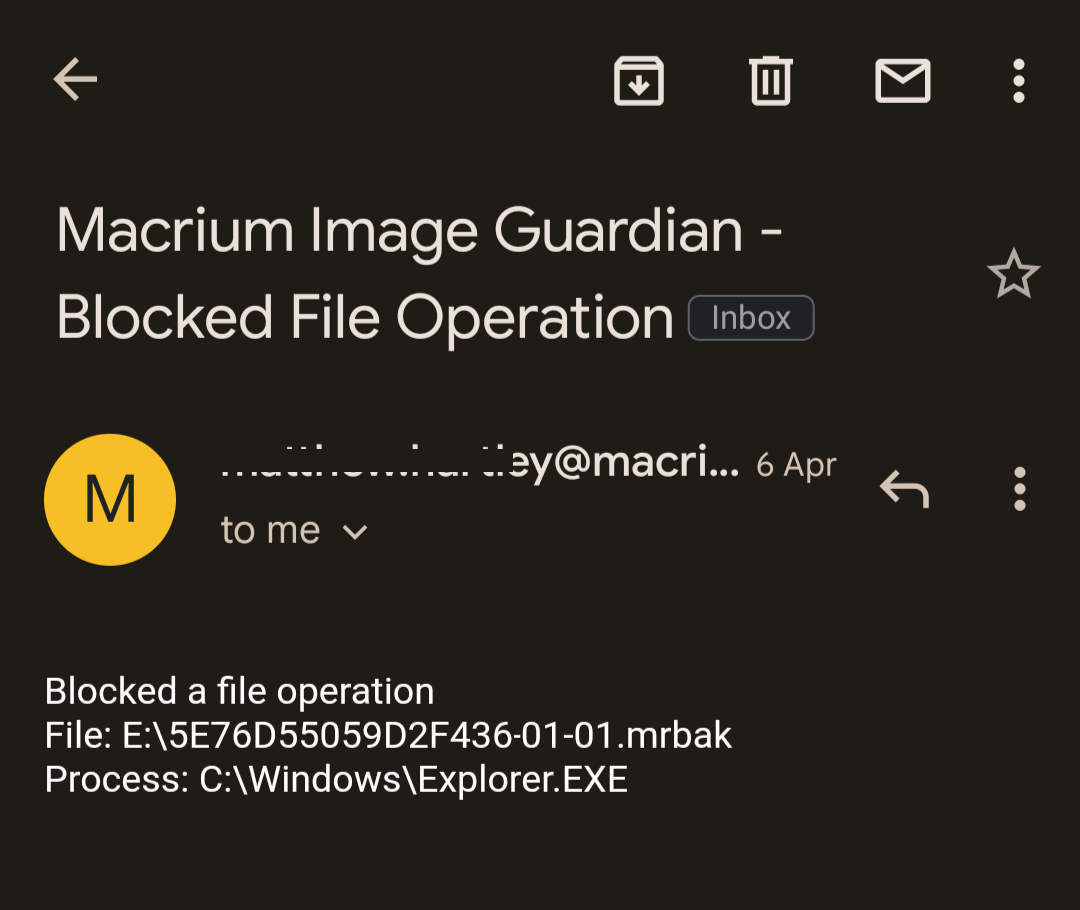Star the Macrium Image Guardian email

click(x=1014, y=272)
